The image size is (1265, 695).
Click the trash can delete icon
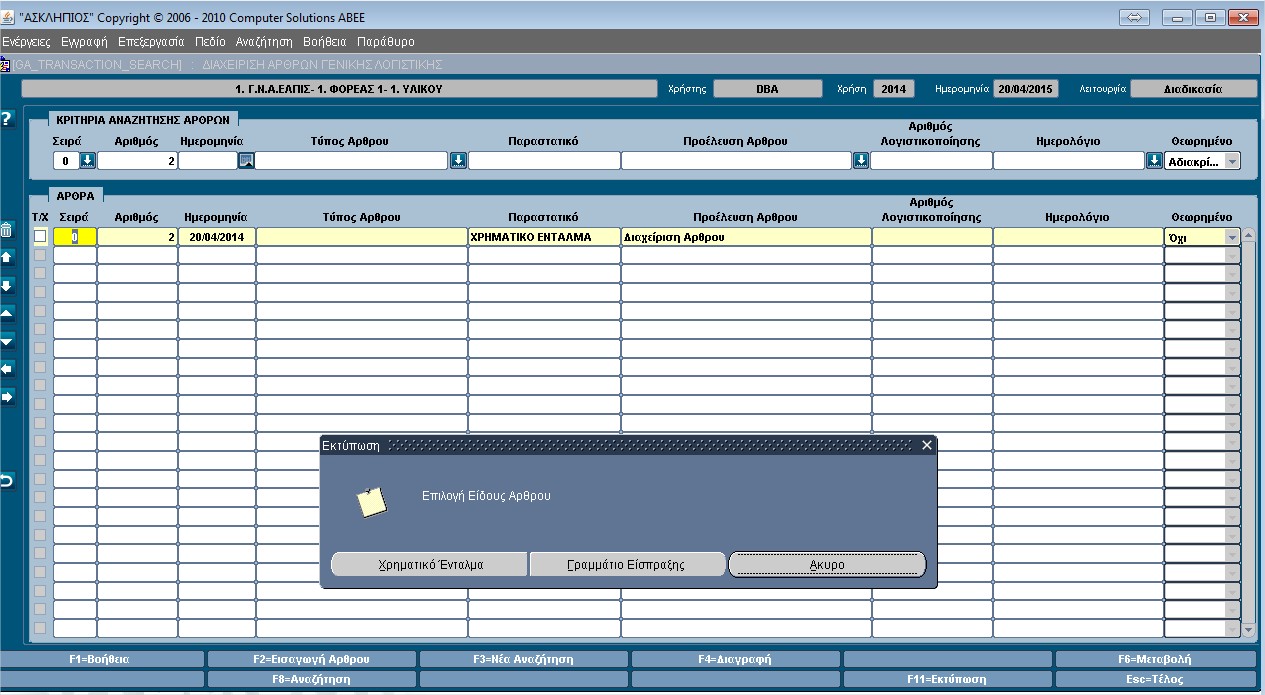(6, 230)
